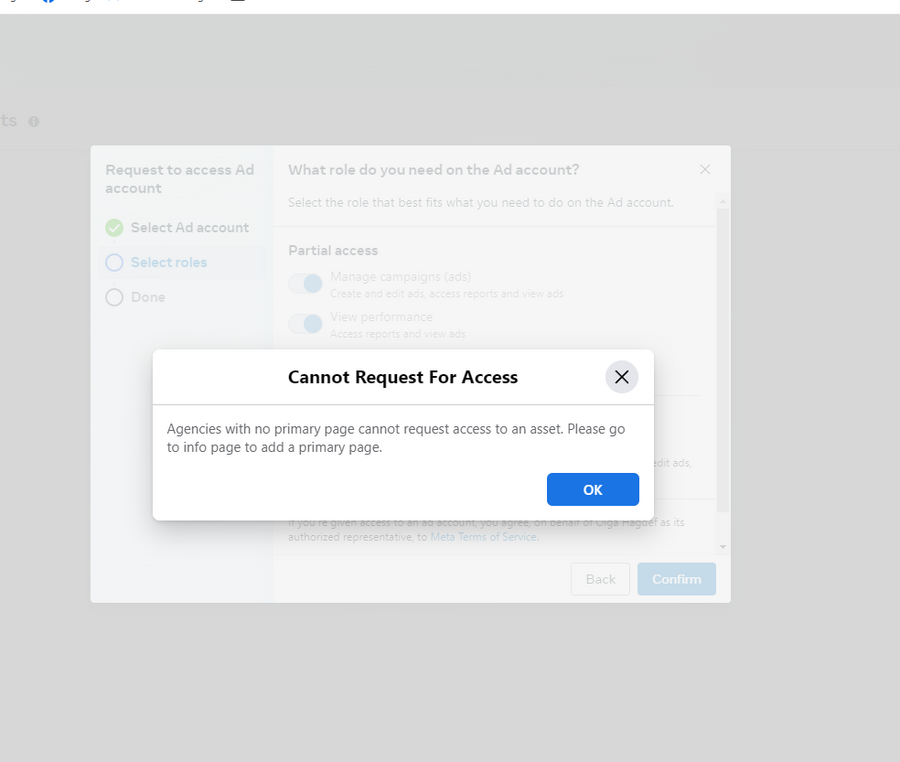Image resolution: width=900 pixels, height=762 pixels.
Task: Open the Meta Terms of Service link
Action: tap(484, 537)
